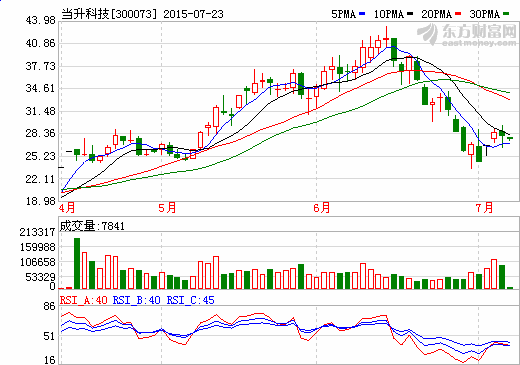
Task: Click the green 30PMA color marker
Action: pyautogui.click(x=506, y=14)
